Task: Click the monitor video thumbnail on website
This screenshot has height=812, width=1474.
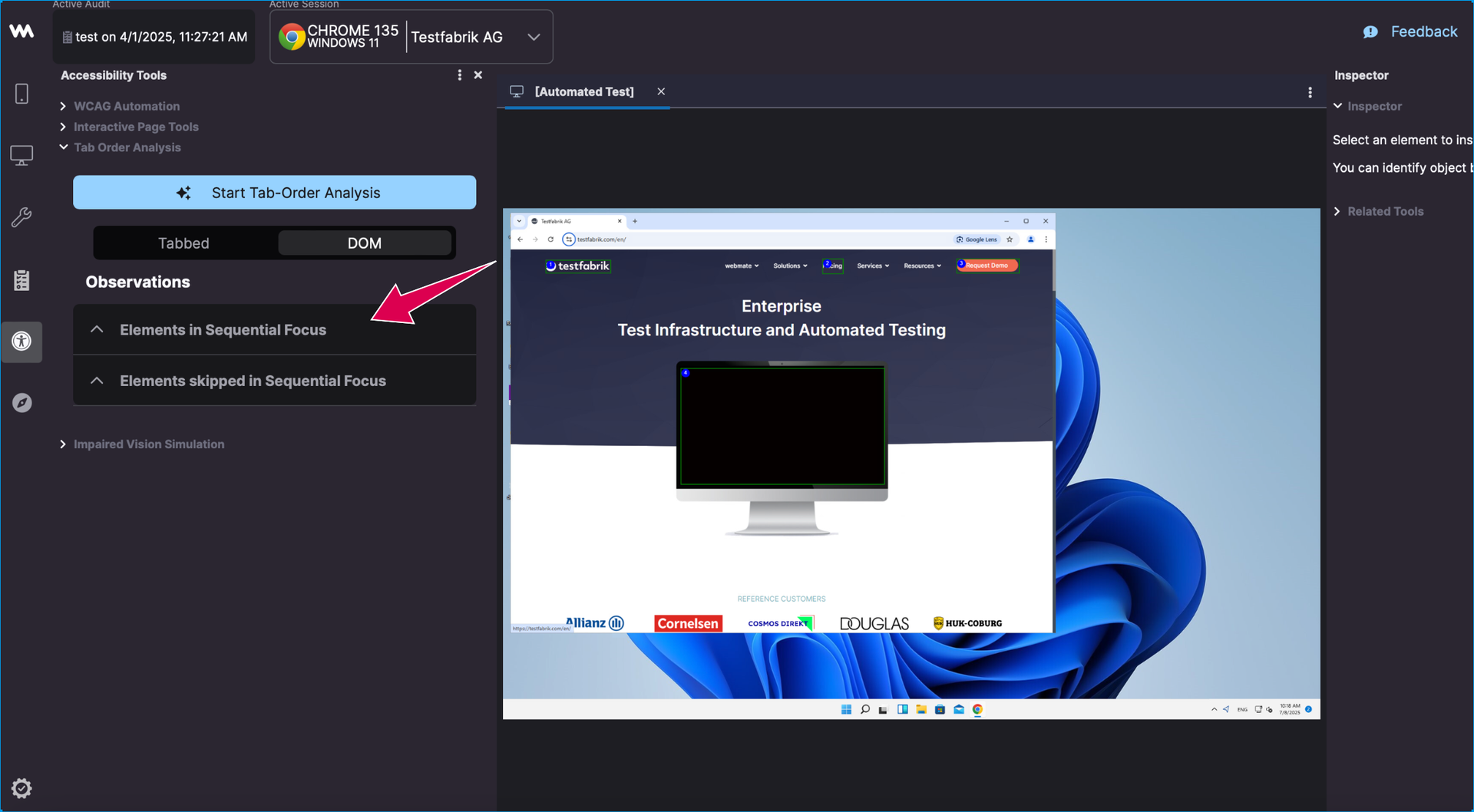Action: tap(782, 426)
